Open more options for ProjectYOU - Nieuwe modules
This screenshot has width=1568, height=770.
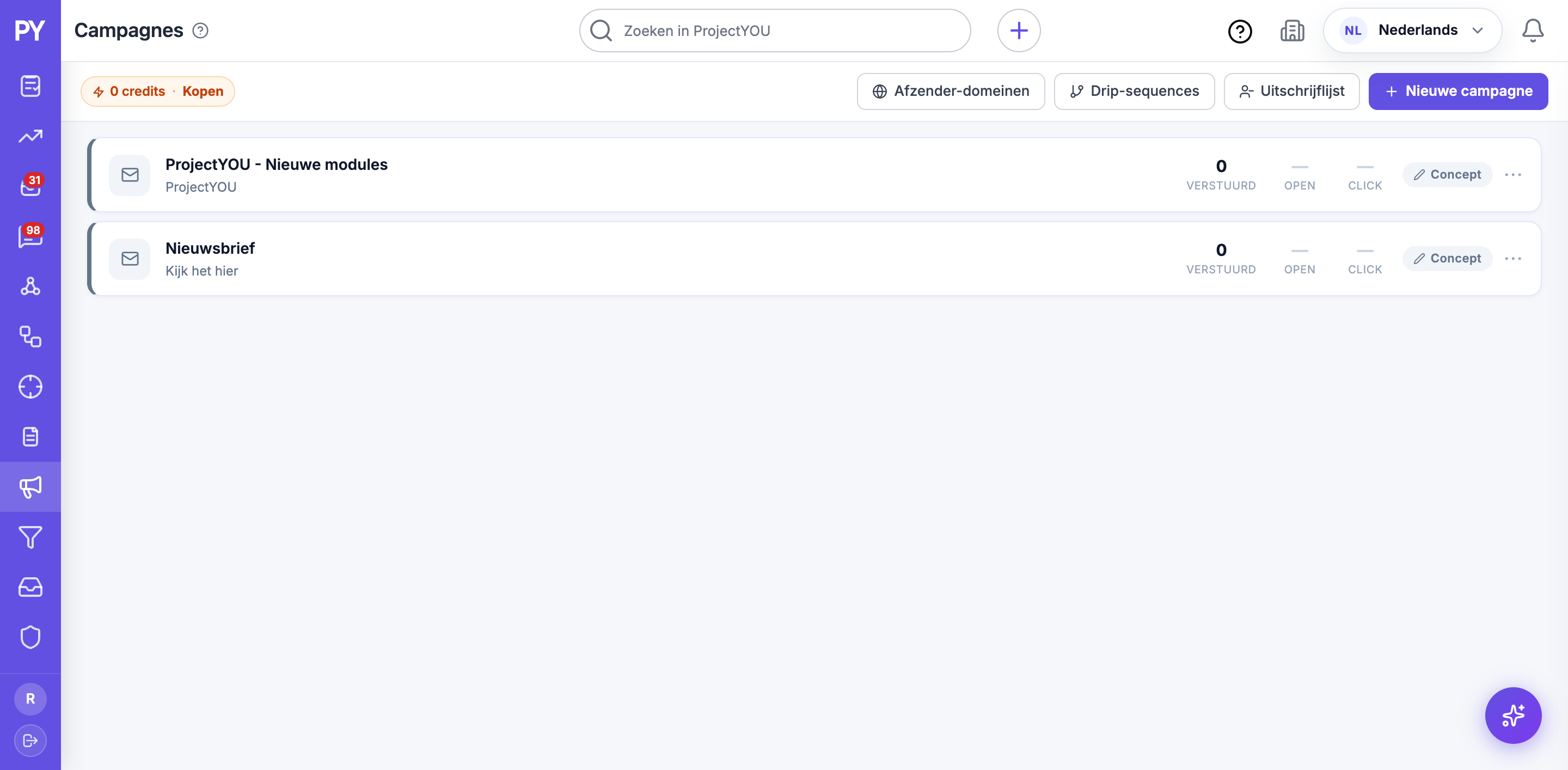coord(1512,175)
